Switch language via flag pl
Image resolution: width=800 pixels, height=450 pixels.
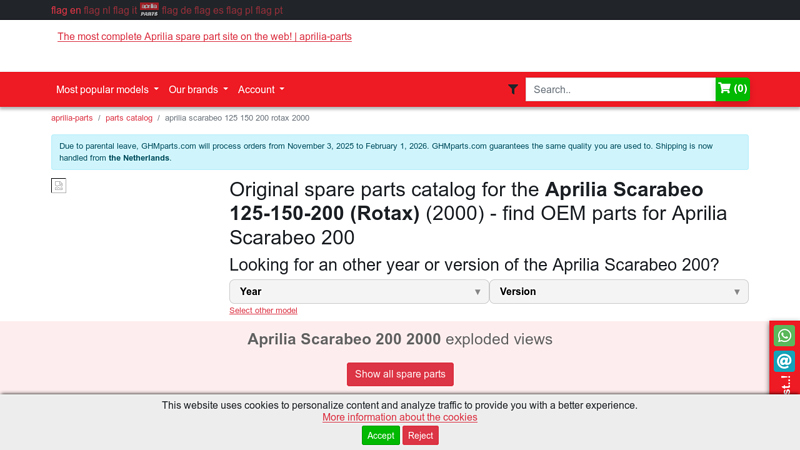click(x=239, y=10)
